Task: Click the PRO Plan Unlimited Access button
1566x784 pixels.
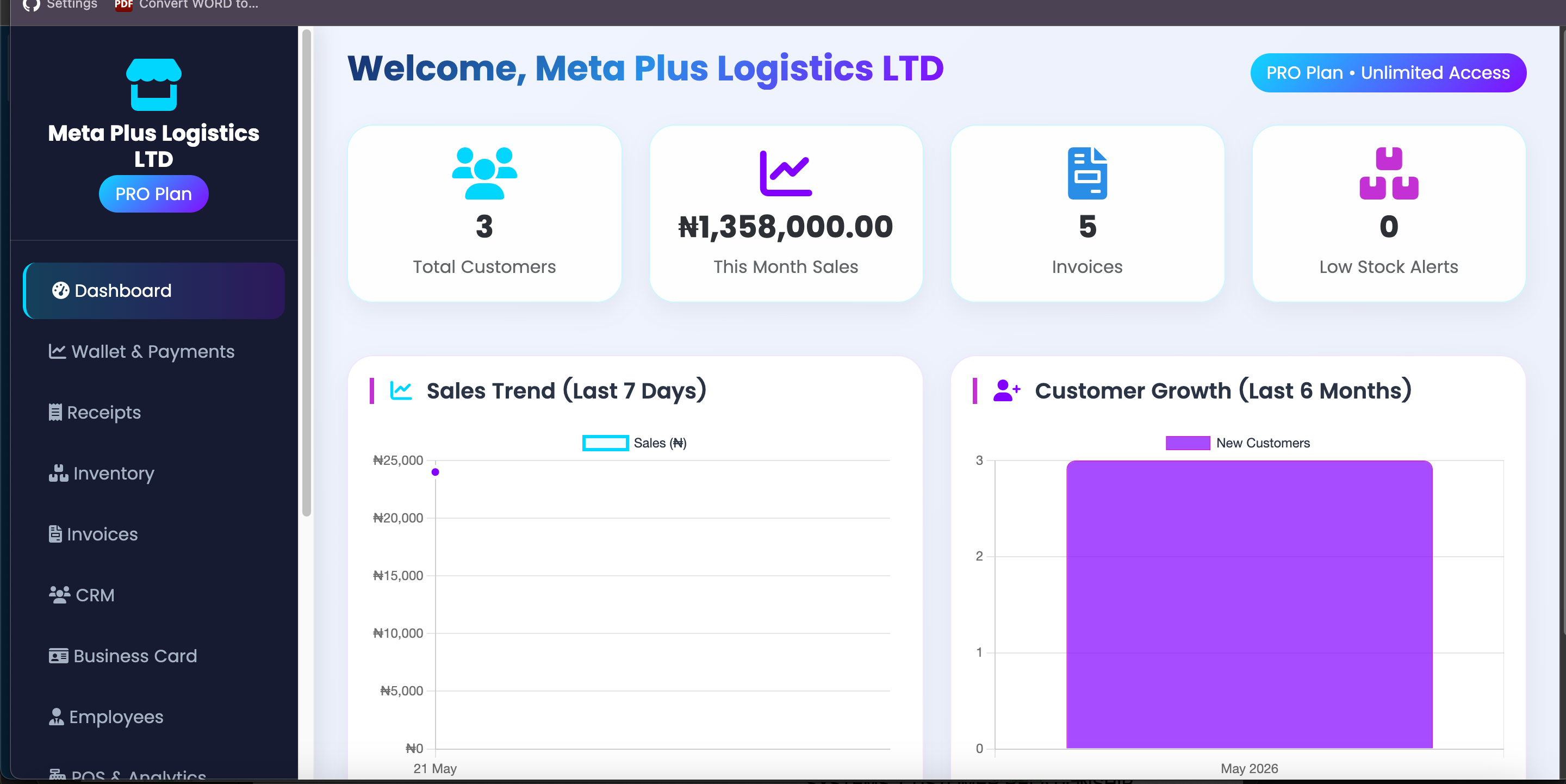Action: coord(1388,73)
